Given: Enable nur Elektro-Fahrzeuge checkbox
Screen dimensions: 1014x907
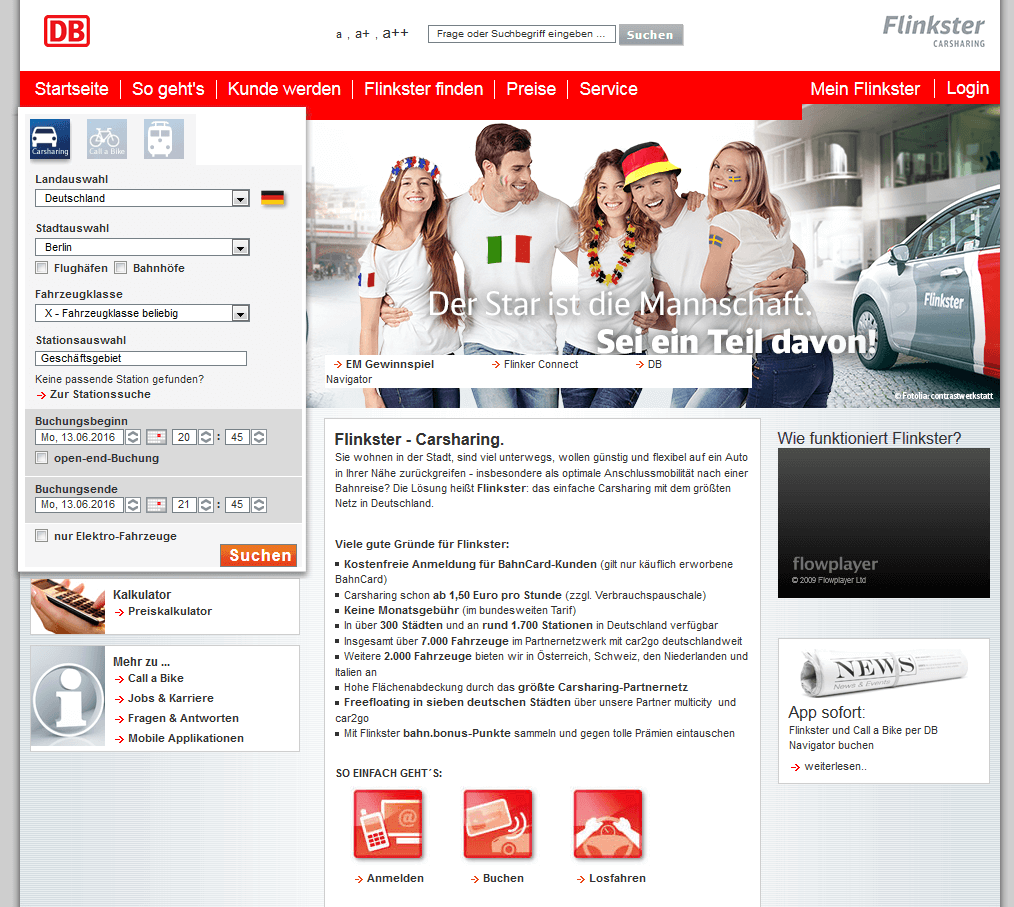Looking at the screenshot, I should click(42, 536).
